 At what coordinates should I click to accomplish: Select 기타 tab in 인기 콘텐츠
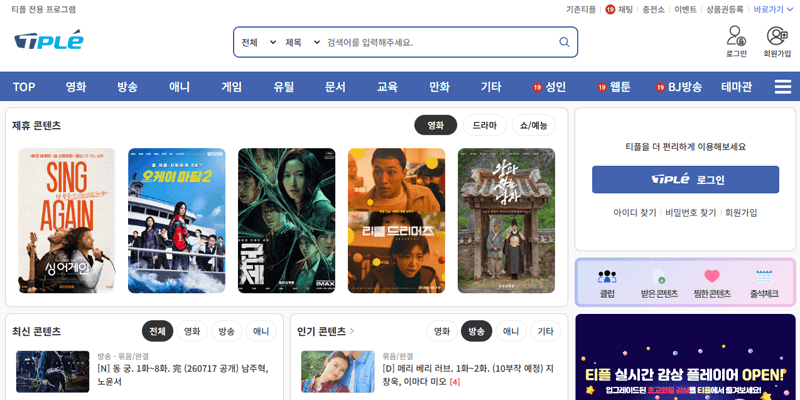pos(545,331)
